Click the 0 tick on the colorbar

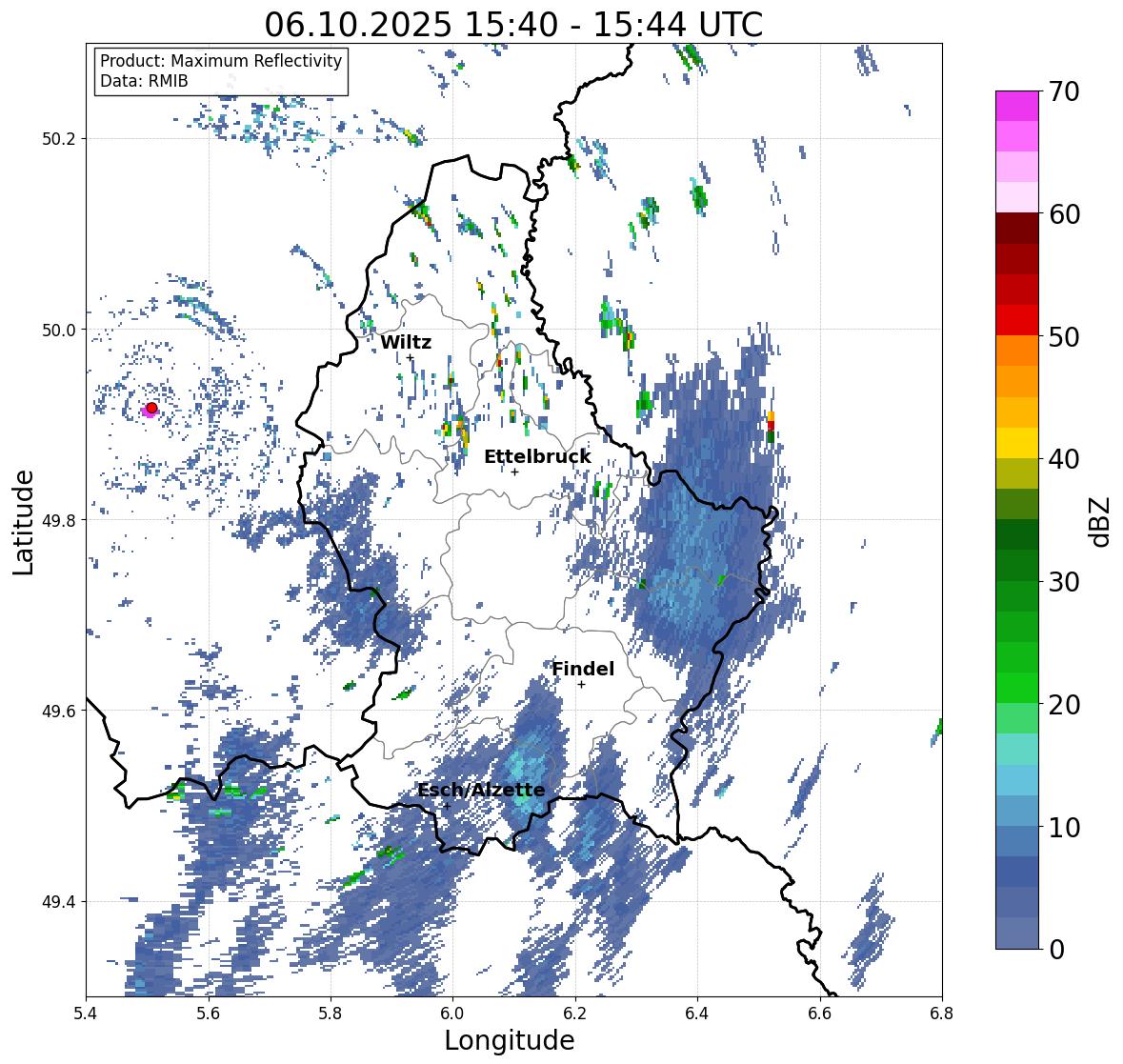click(x=1056, y=950)
